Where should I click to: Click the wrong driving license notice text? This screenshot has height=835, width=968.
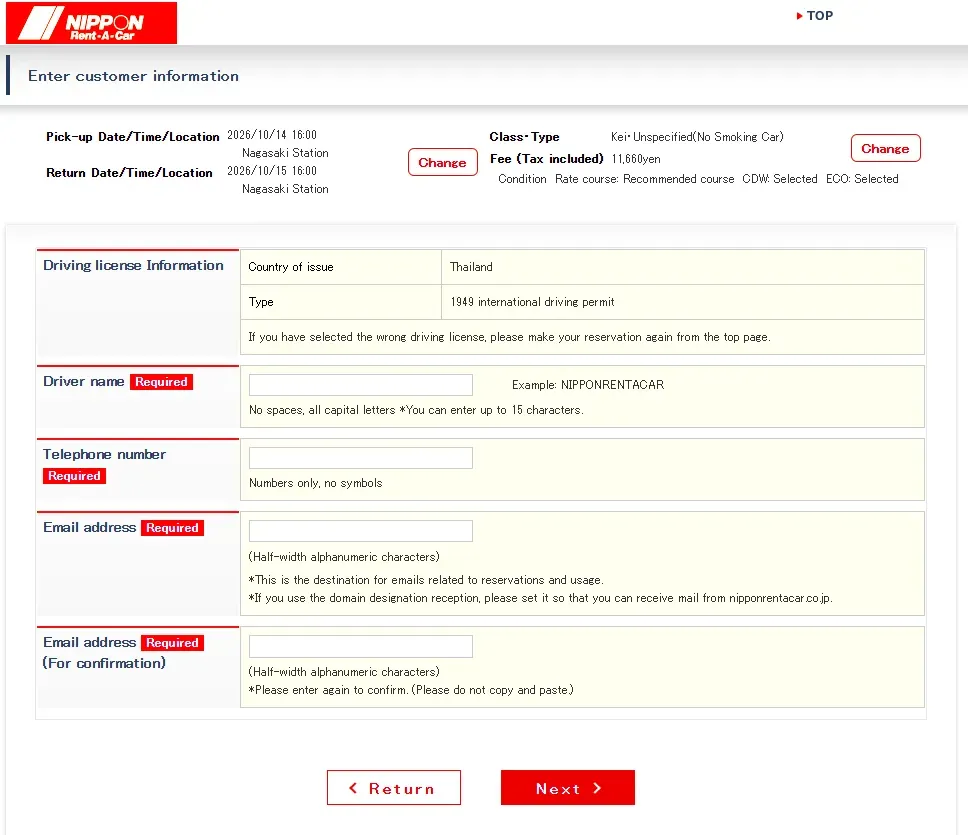pos(509,337)
